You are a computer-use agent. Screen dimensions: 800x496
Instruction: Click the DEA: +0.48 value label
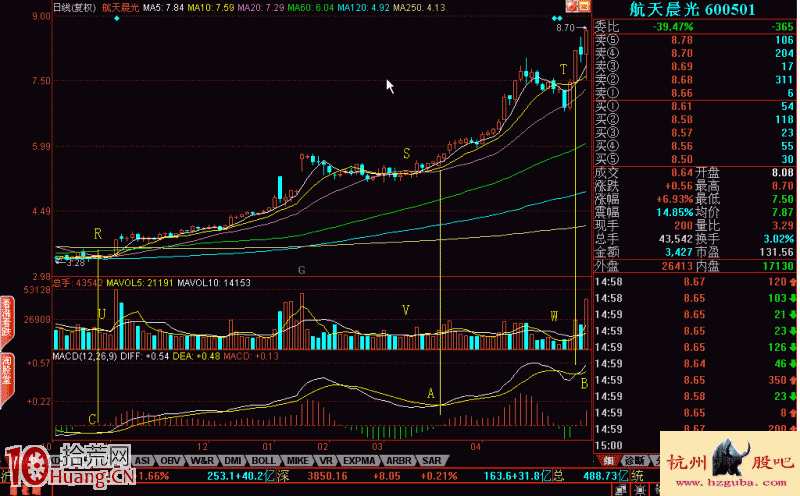pyautogui.click(x=196, y=356)
